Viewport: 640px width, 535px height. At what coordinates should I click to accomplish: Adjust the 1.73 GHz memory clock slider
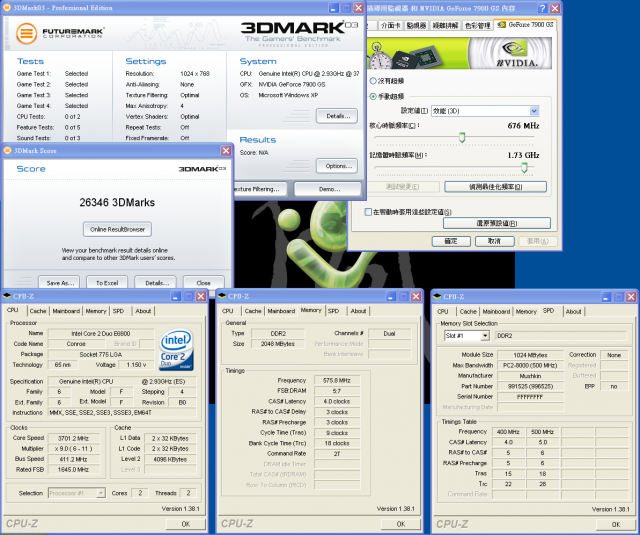click(524, 167)
